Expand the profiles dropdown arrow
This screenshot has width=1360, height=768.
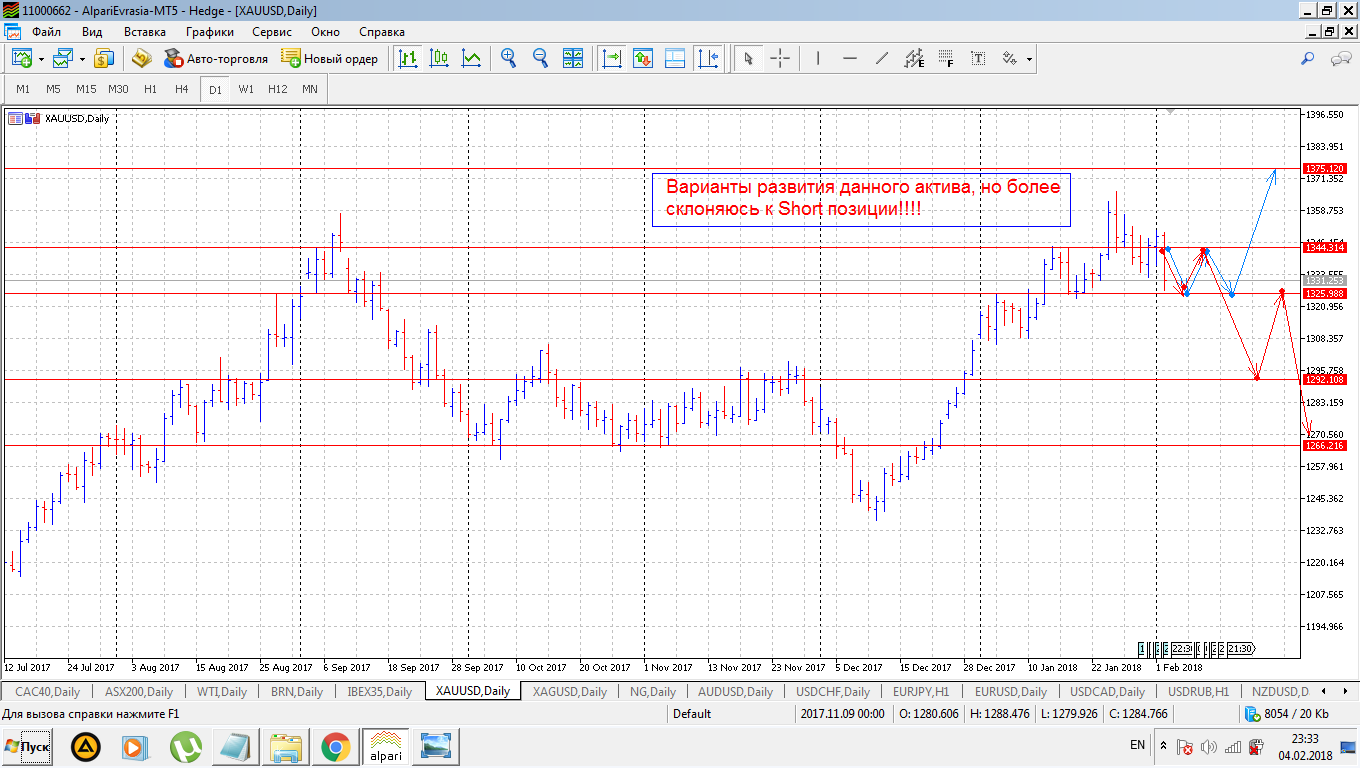(x=82, y=60)
